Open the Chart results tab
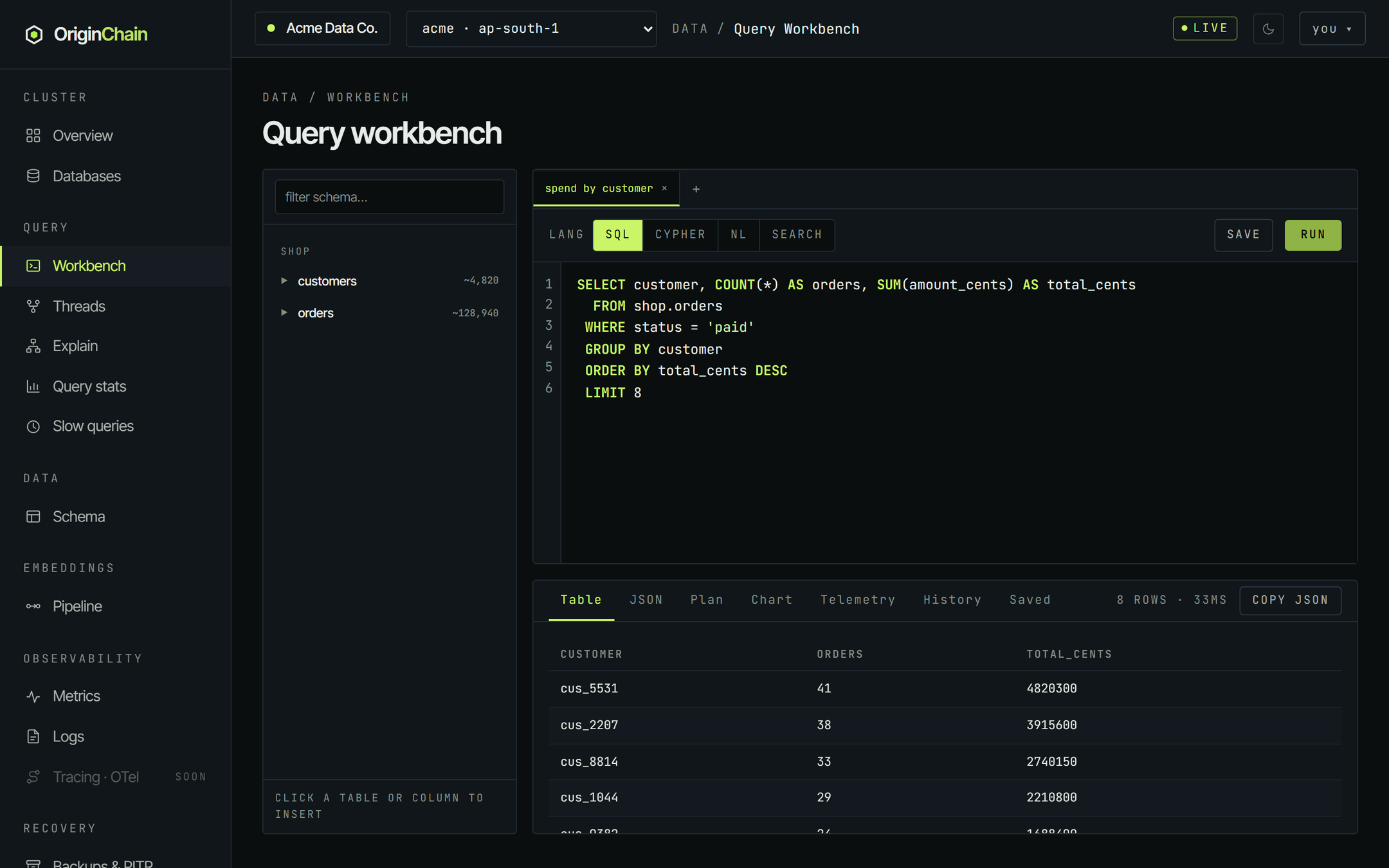 point(772,600)
